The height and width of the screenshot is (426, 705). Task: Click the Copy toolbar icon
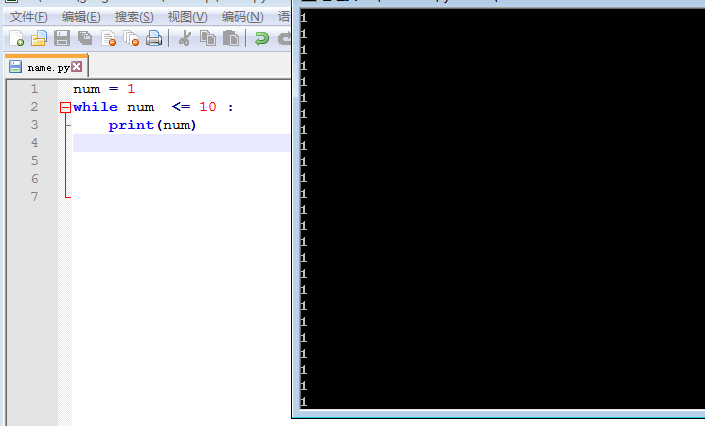tap(208, 39)
